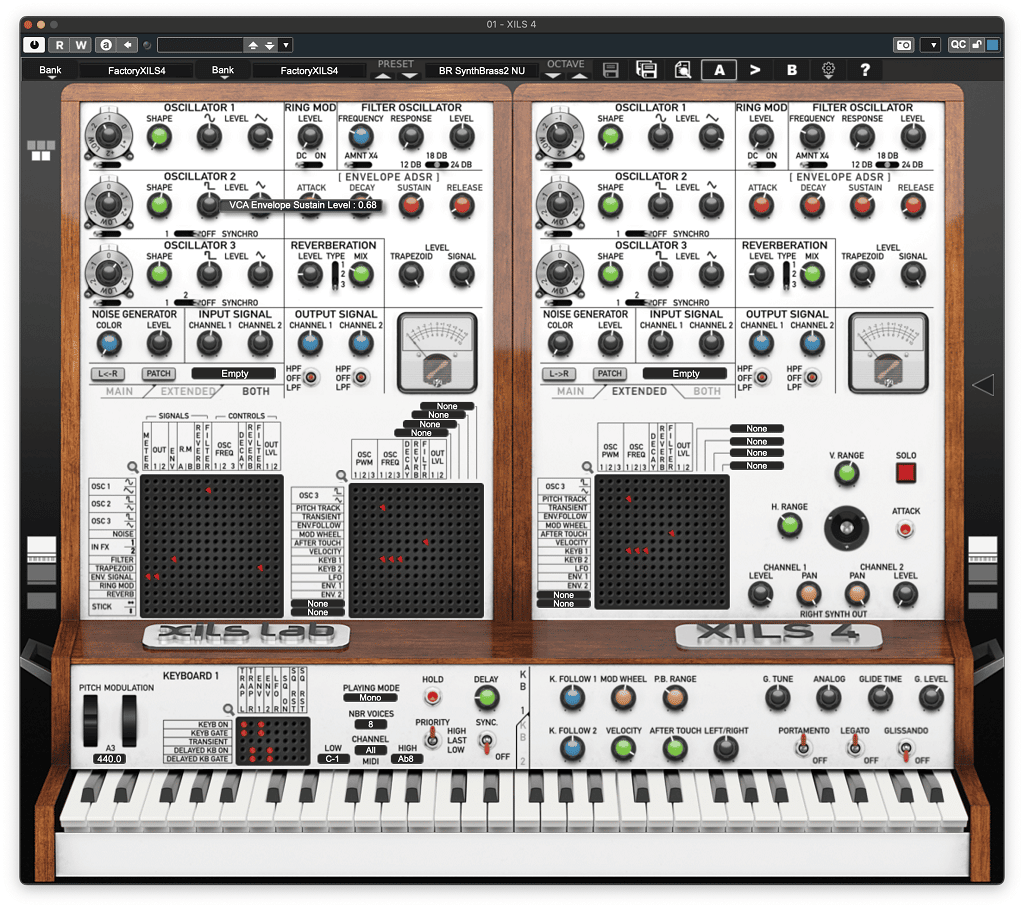Click the orange Channel 1 Pan knob

pyautogui.click(x=808, y=594)
